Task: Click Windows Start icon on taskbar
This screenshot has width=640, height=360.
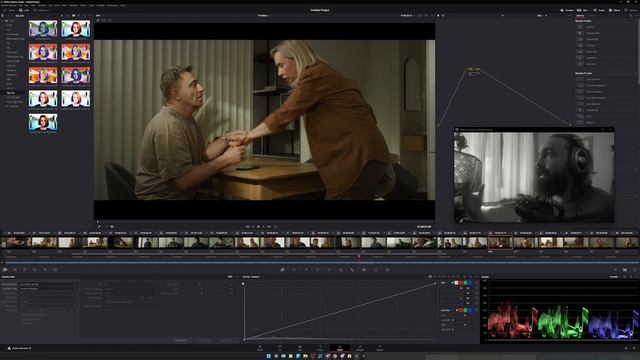Action: click(269, 356)
